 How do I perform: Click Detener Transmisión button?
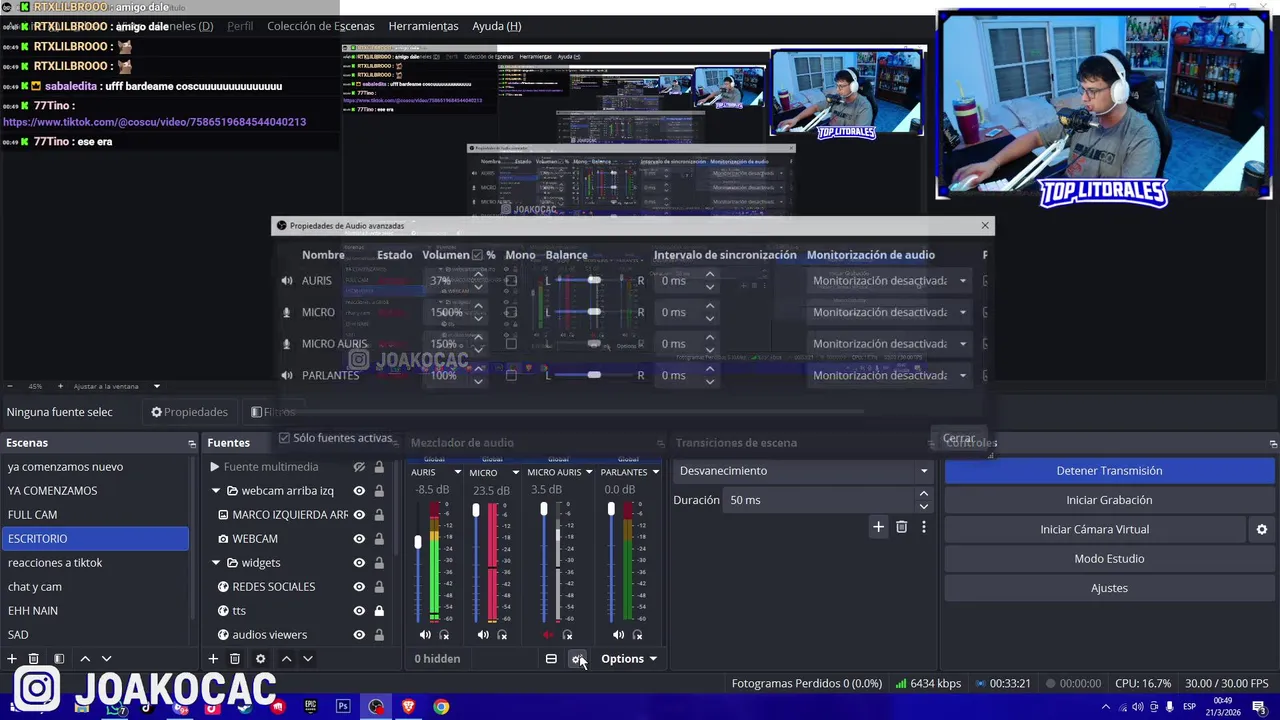tap(1109, 471)
